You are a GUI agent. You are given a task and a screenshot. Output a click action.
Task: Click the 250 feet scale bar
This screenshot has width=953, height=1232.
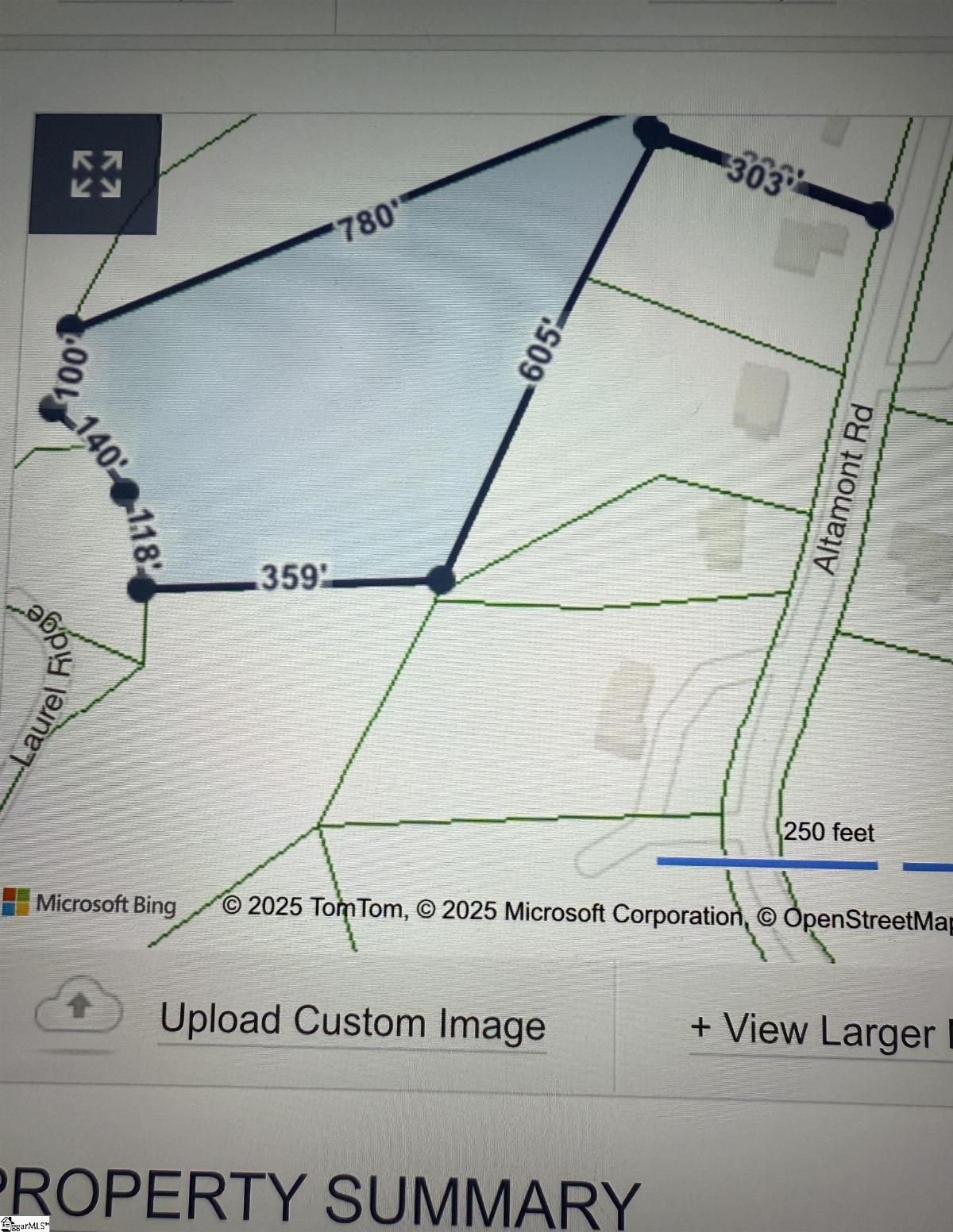pos(768,863)
